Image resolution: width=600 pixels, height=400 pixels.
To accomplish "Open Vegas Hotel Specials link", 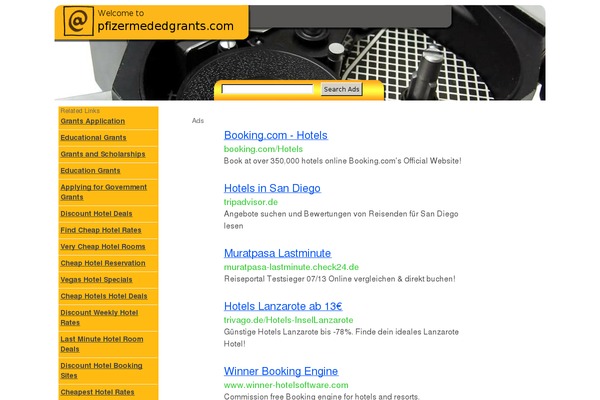I will 96,279.
